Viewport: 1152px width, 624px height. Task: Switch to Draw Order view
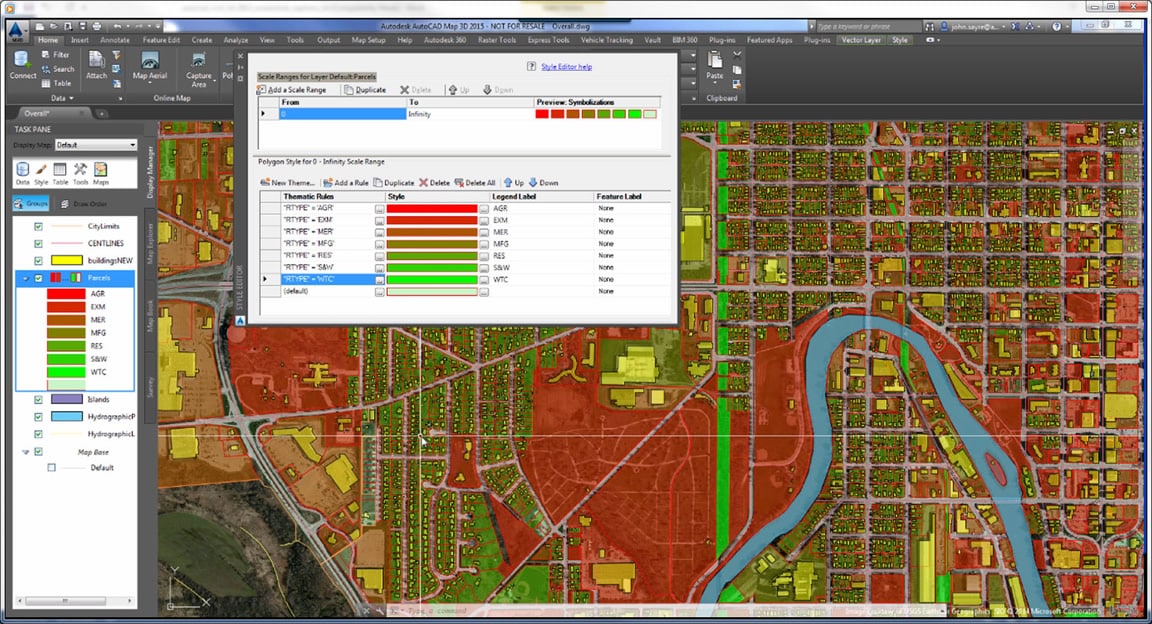pyautogui.click(x=83, y=204)
